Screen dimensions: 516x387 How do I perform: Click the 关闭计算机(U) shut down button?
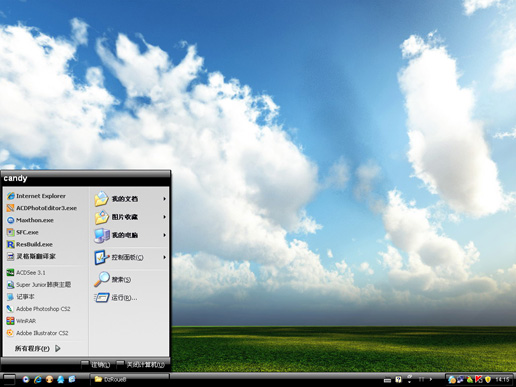(141, 365)
